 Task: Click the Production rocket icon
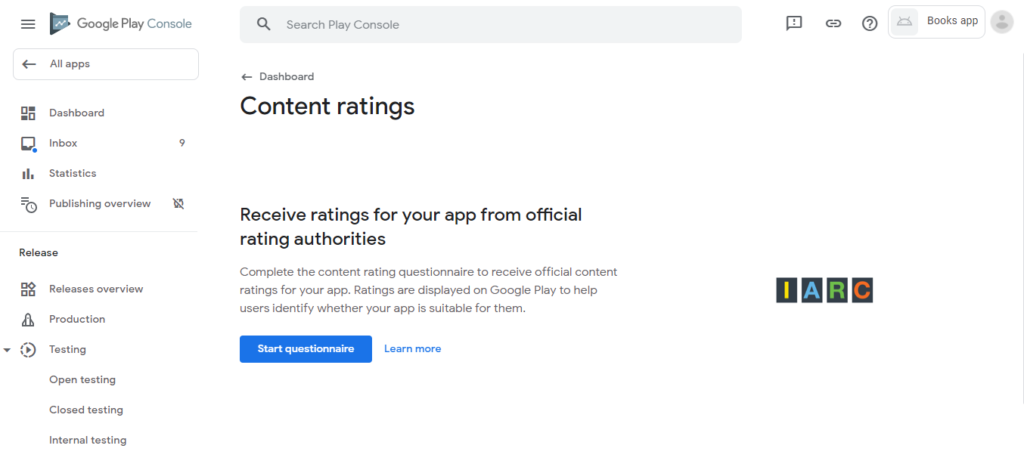27,319
